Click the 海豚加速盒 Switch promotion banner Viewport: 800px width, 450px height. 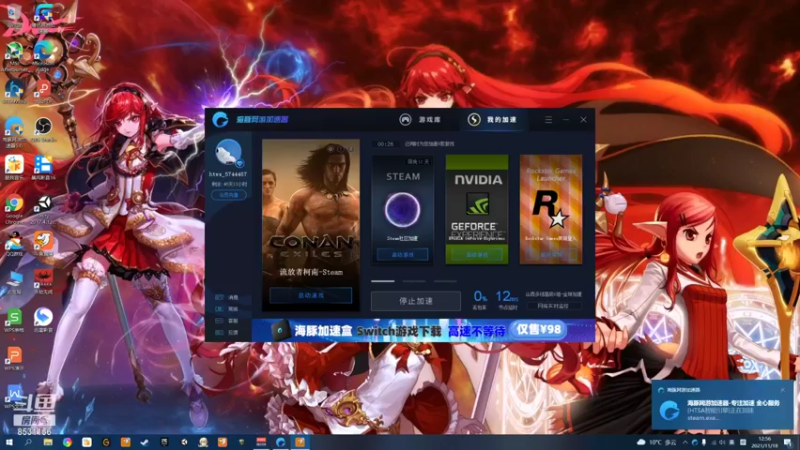pyautogui.click(x=423, y=330)
